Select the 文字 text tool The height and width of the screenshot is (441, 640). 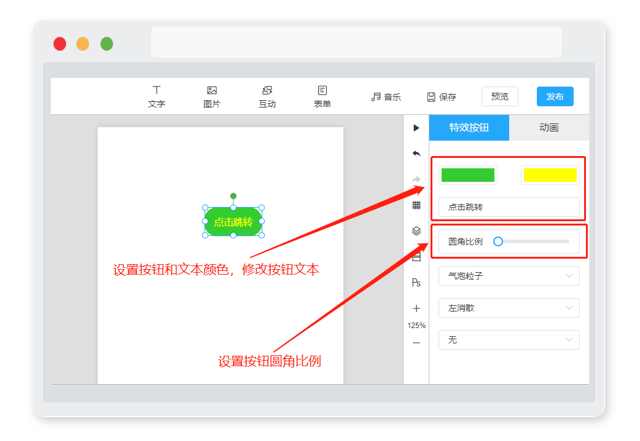[156, 97]
